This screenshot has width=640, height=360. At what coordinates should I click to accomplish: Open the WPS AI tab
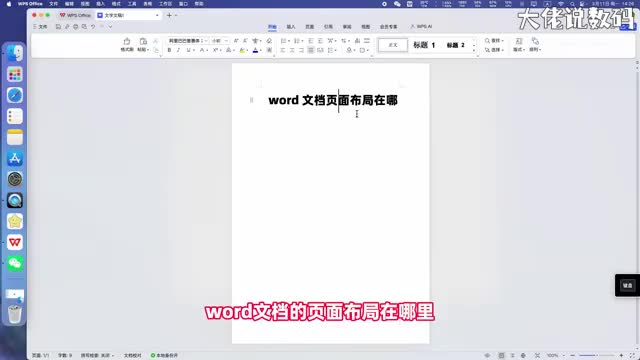tap(421, 27)
